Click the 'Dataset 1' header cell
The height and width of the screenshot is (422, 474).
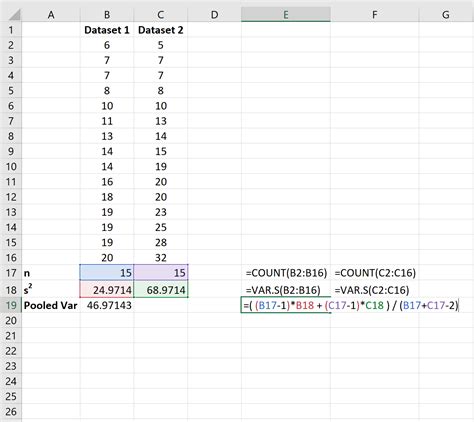(x=107, y=30)
